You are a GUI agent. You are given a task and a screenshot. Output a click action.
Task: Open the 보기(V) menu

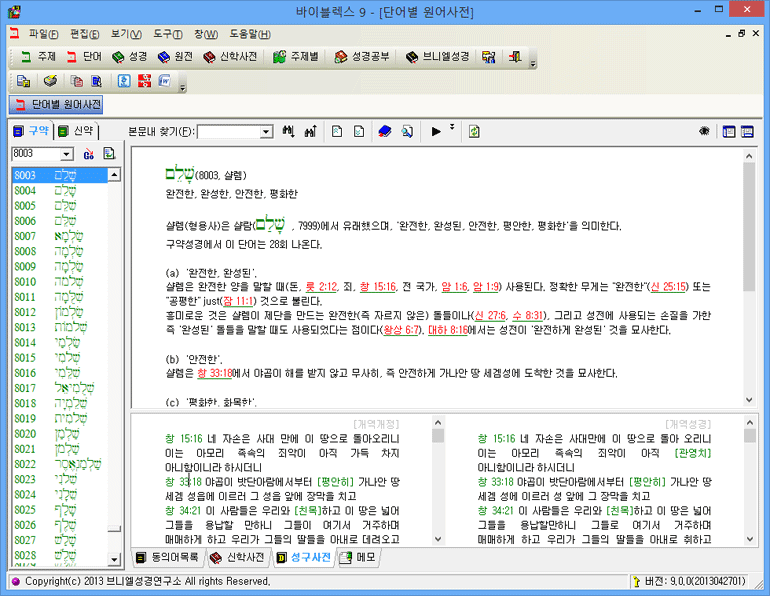pos(126,34)
